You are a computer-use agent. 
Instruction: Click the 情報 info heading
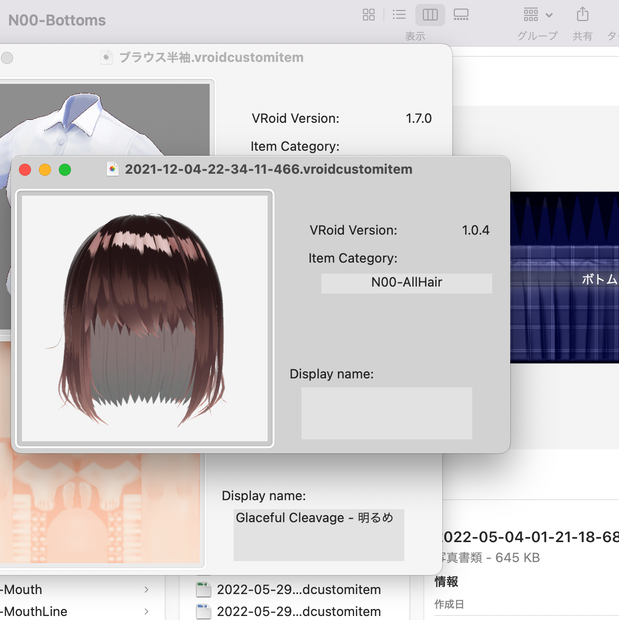447,581
